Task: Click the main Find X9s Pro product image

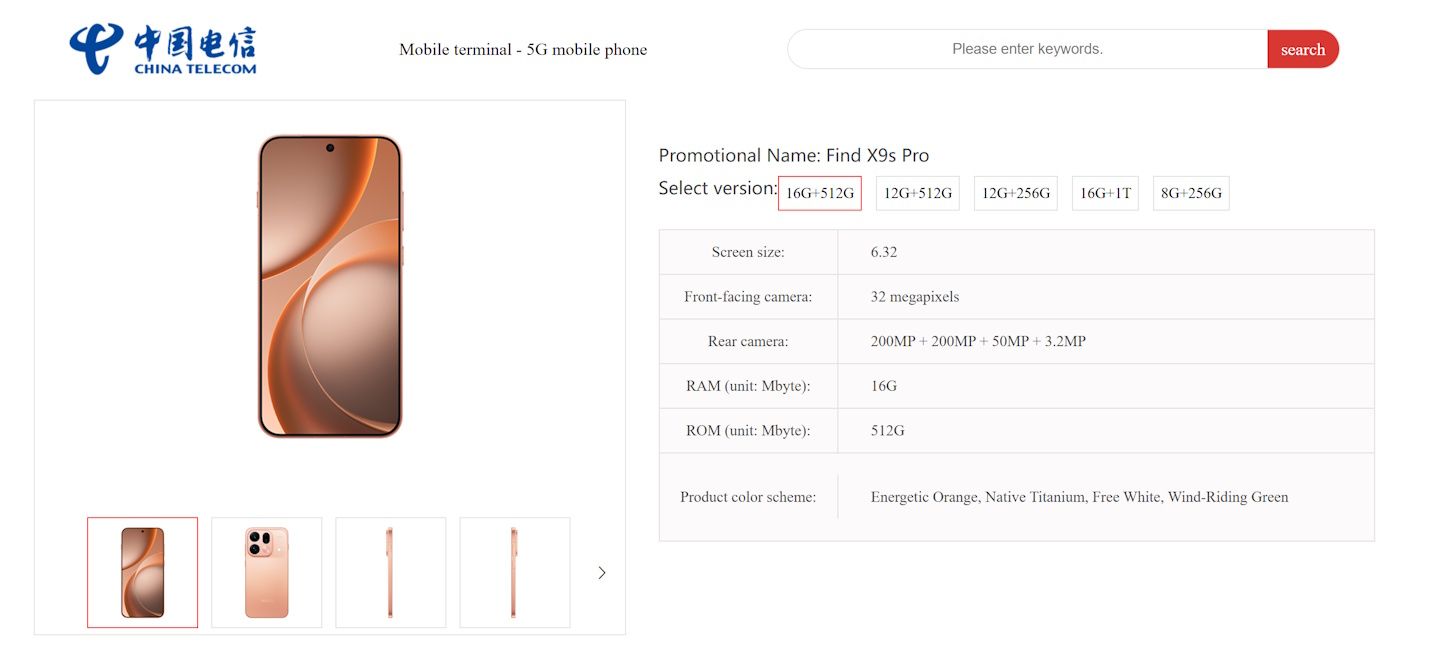Action: tap(330, 290)
